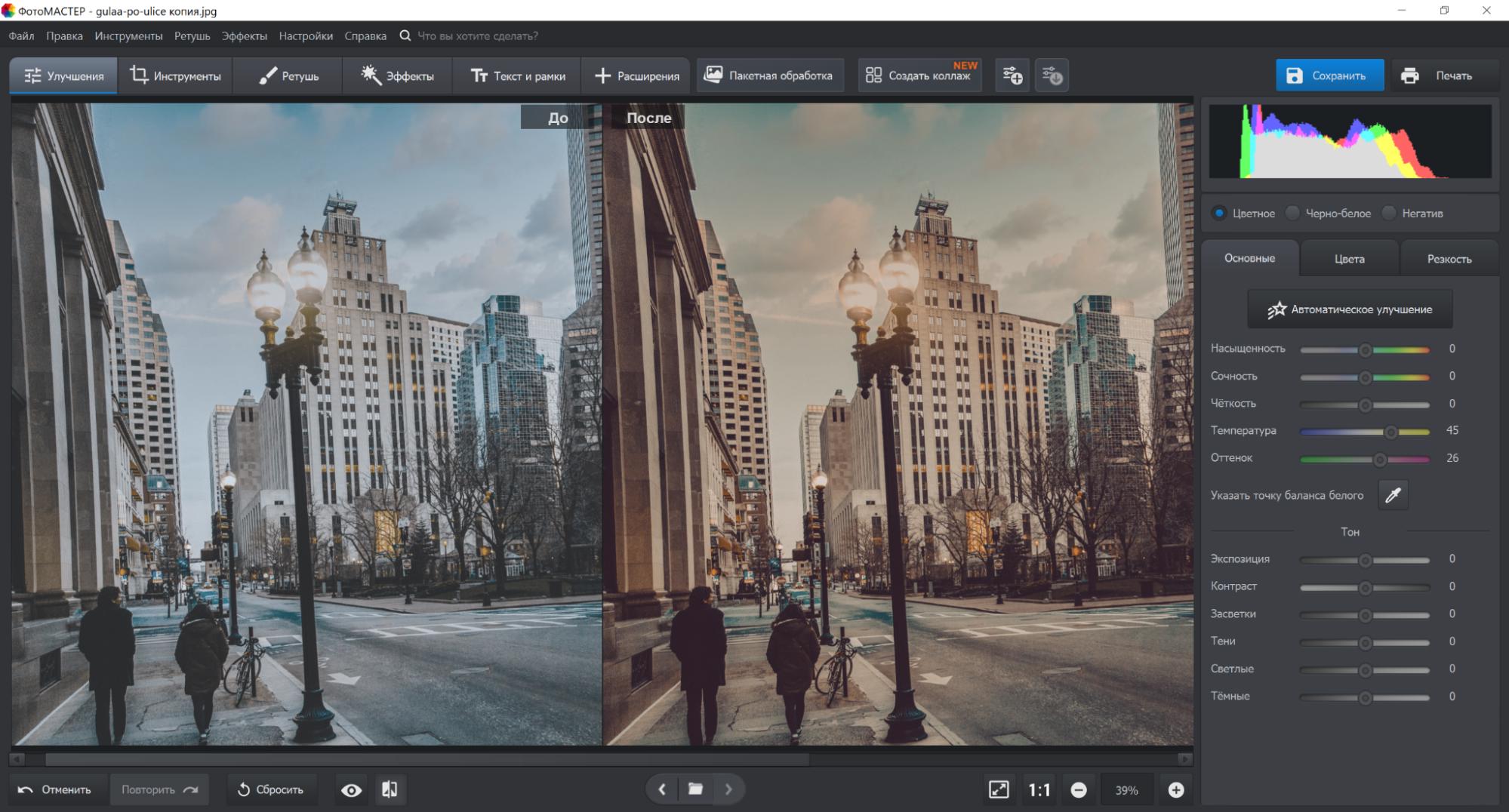The image size is (1509, 812).
Task: Click the preset history sliders icon
Action: coord(1052,75)
